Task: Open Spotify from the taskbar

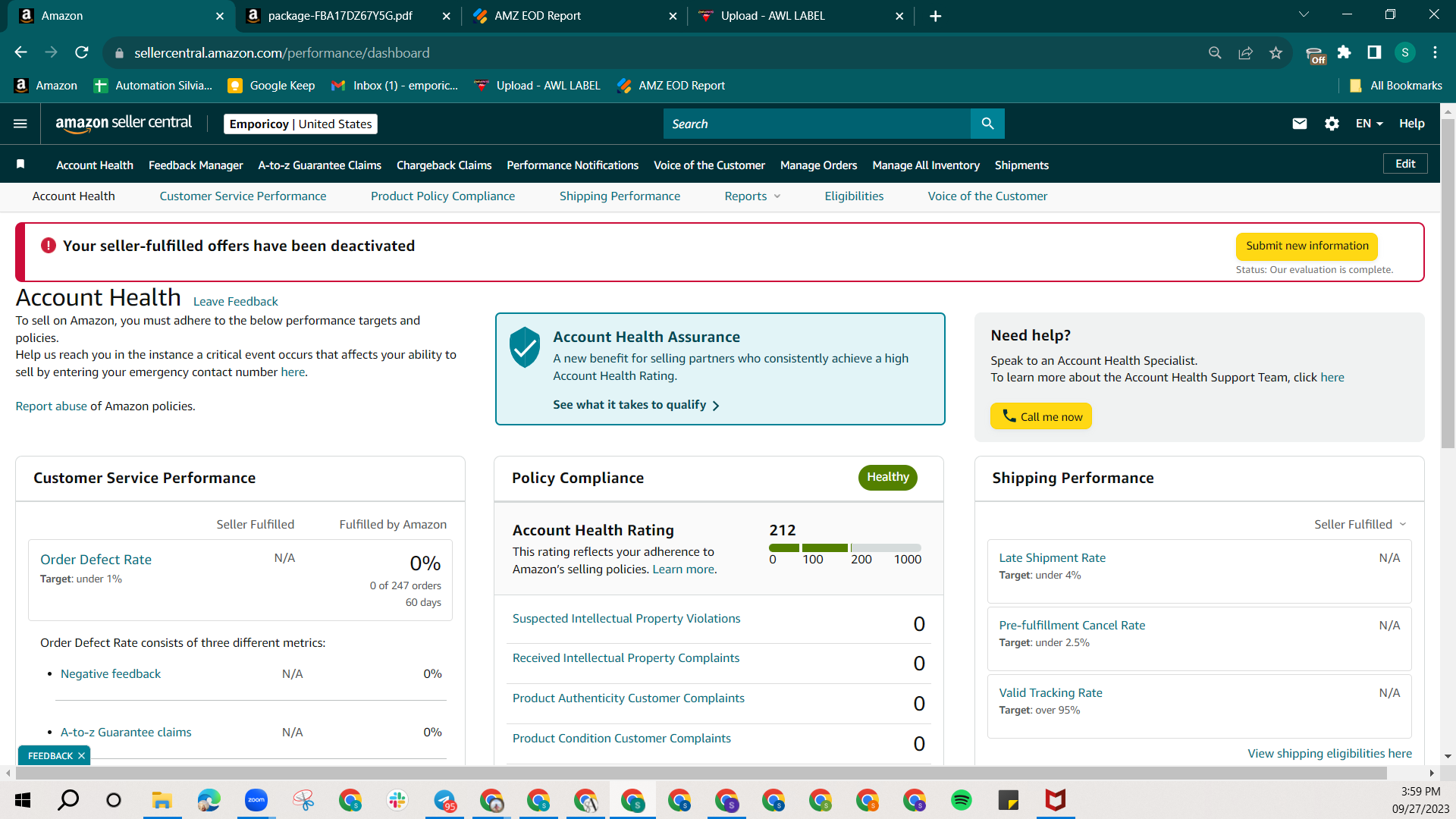Action: (962, 800)
